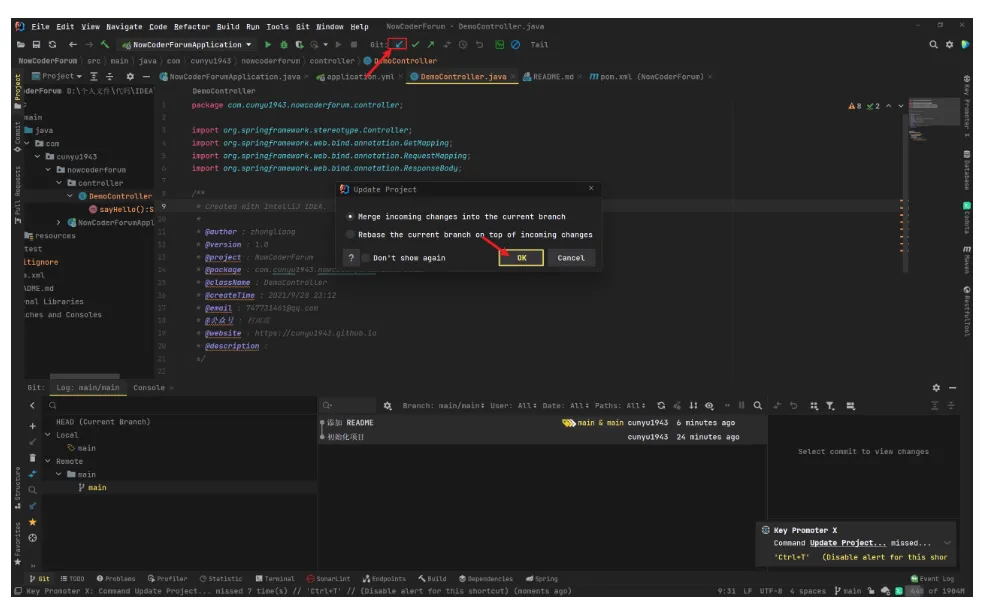The image size is (984, 616).
Task: Open the Date: All filter dropdown
Action: click(x=565, y=406)
